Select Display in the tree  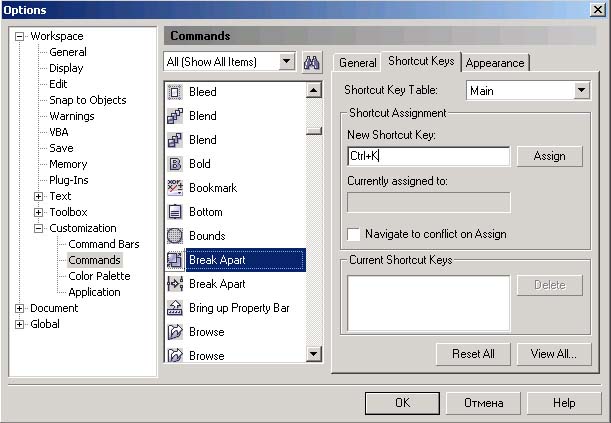[x=66, y=68]
